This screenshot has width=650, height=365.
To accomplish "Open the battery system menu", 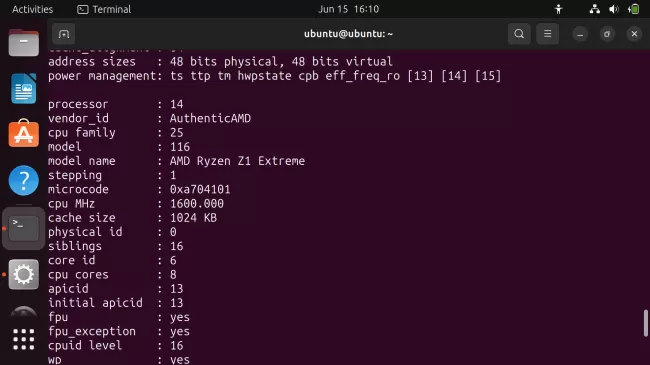I will (633, 9).
